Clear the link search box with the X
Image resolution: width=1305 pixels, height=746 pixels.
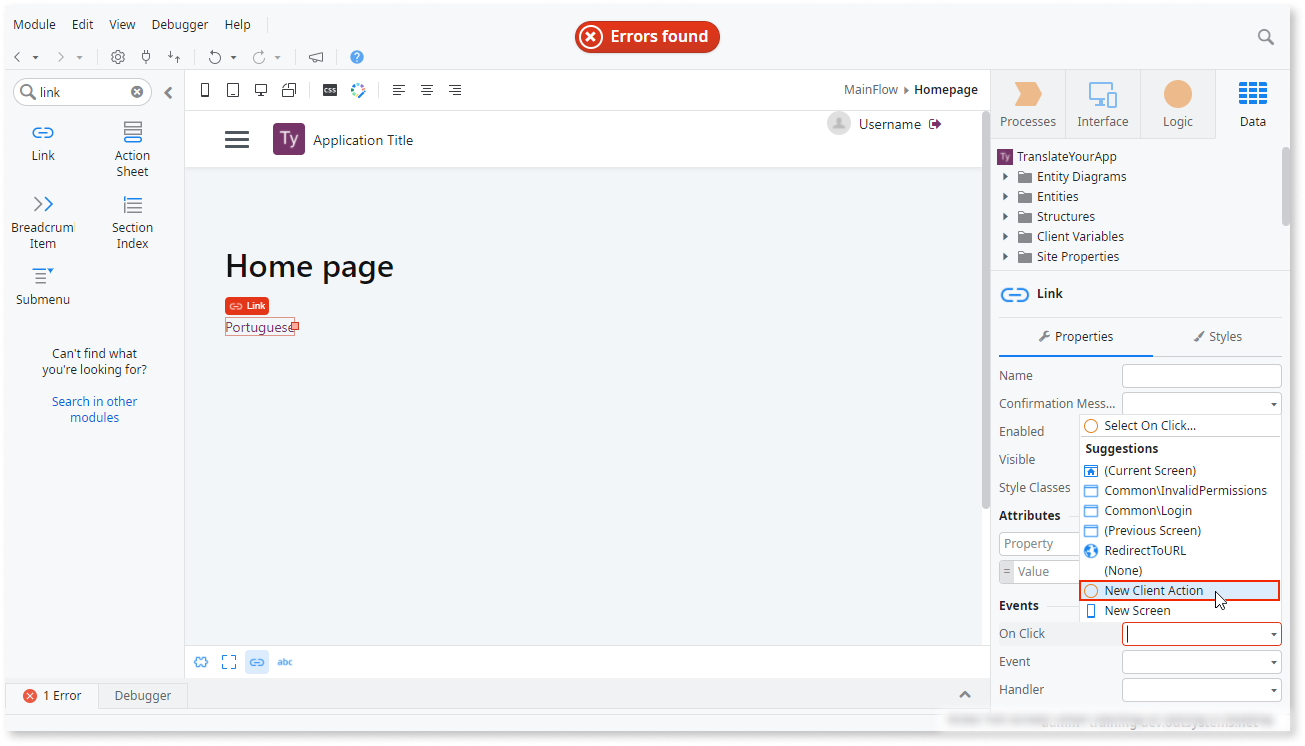(x=137, y=91)
